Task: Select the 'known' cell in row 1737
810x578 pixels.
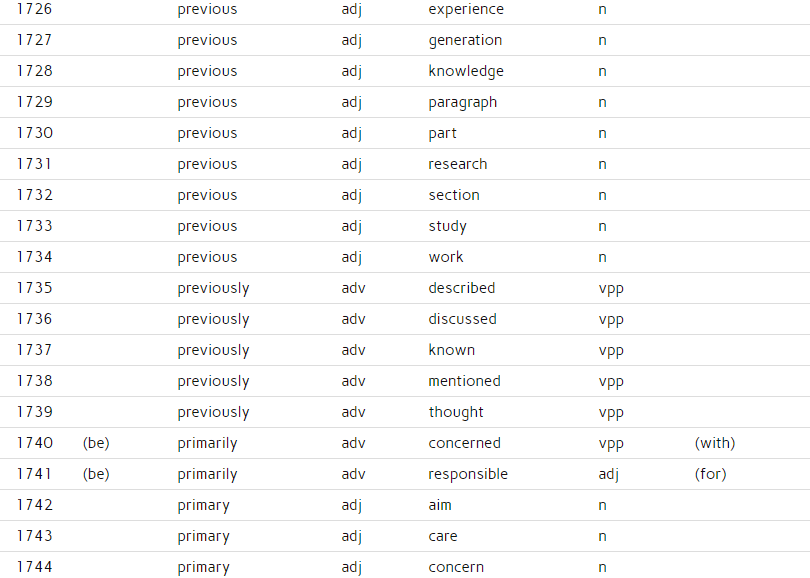Action: 451,350
